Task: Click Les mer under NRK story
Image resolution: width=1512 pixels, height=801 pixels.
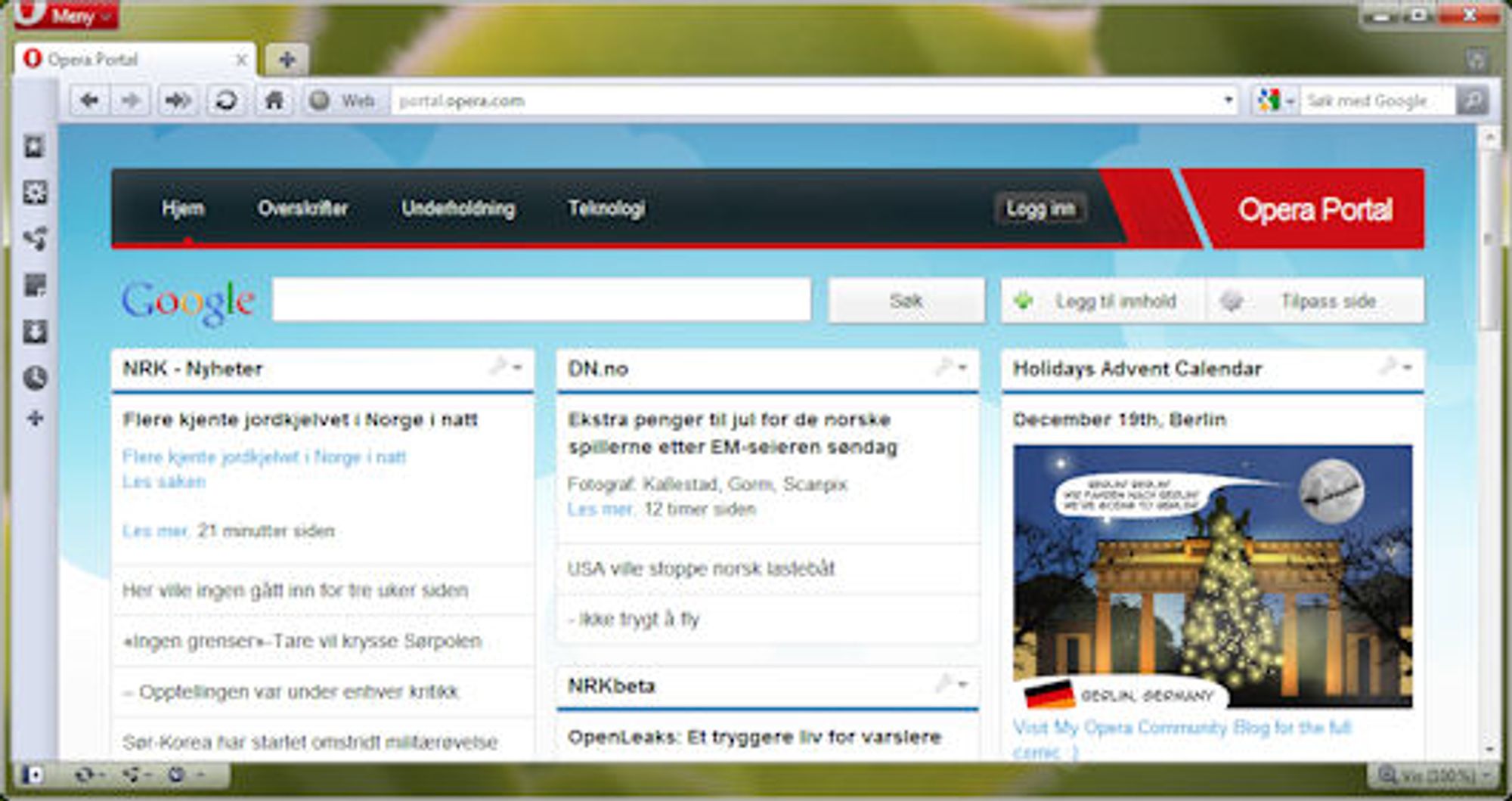Action: (x=156, y=531)
